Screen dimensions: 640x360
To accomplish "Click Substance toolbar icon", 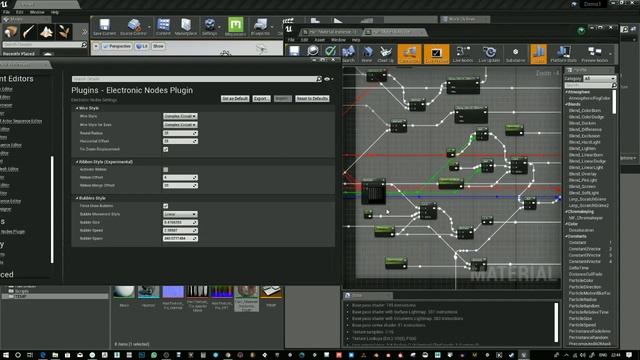I will pos(516,54).
